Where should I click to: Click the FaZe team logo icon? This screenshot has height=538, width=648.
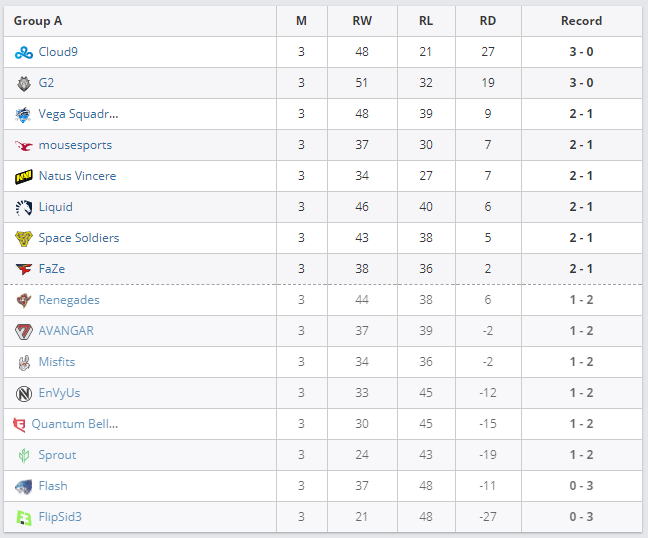pos(24,269)
